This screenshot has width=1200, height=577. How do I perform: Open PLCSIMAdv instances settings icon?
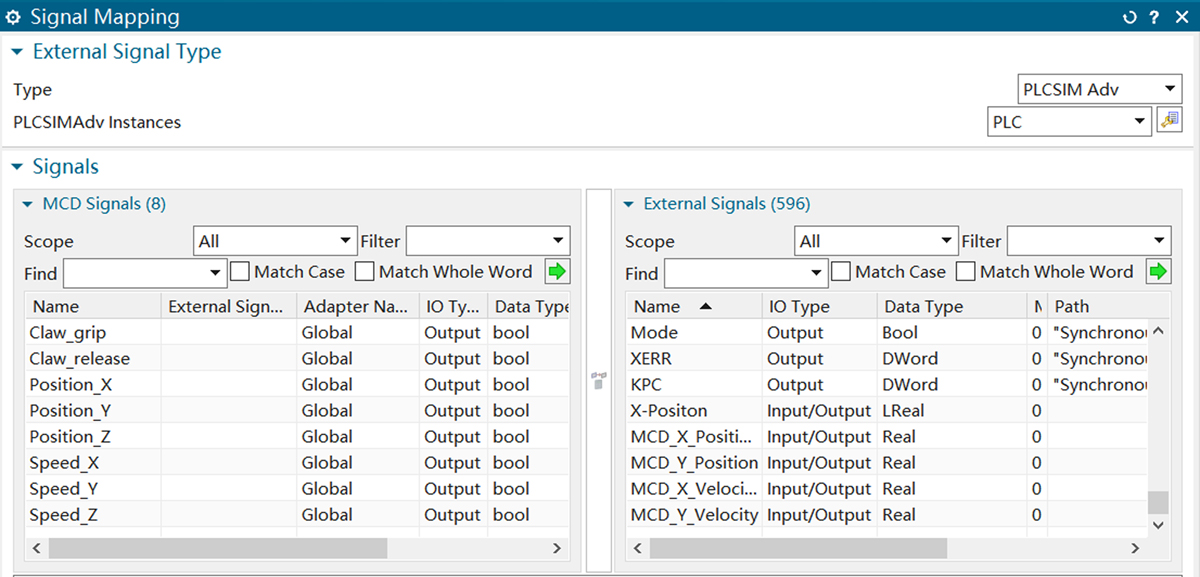pyautogui.click(x=1168, y=121)
